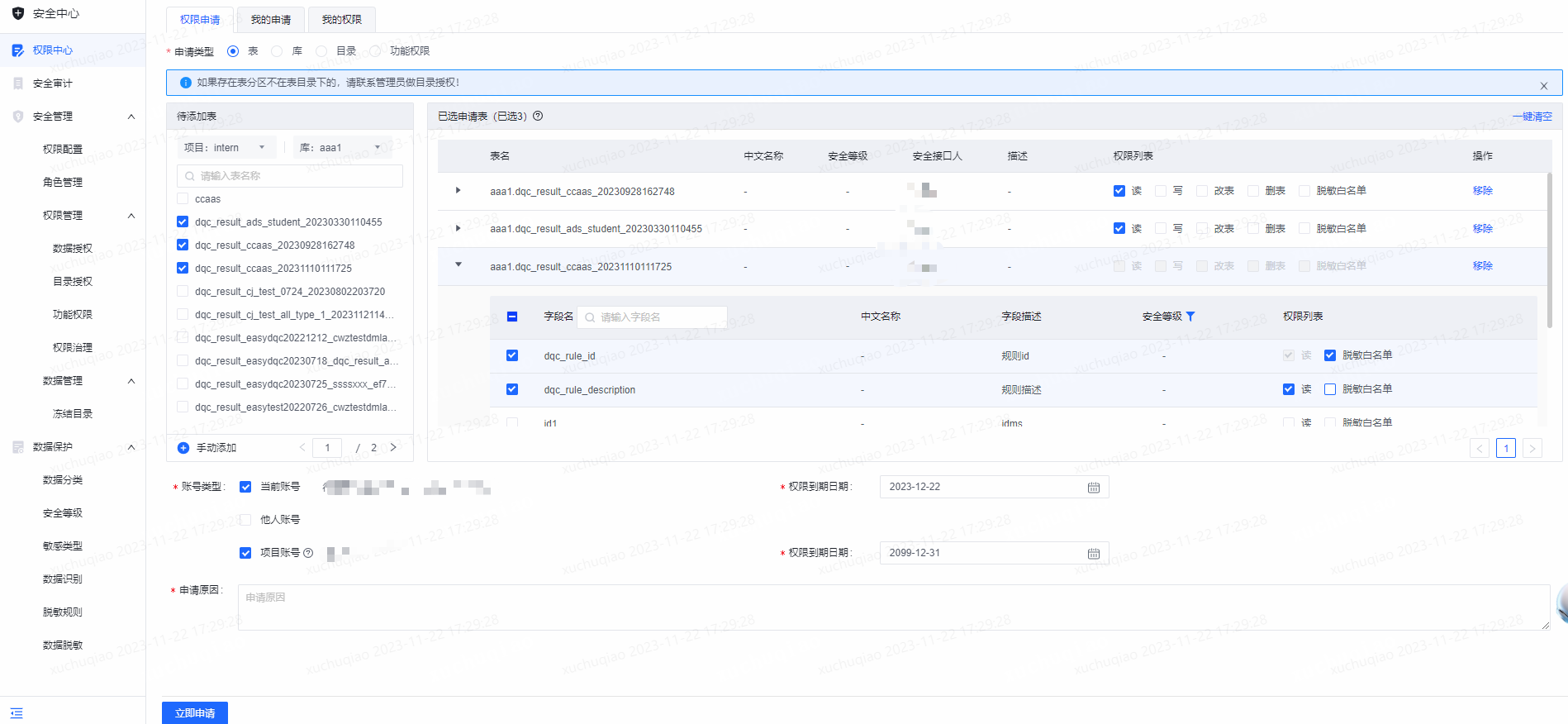Click the search icon in the table name box
Viewport: 1568px width, 724px height.
pyautogui.click(x=191, y=176)
